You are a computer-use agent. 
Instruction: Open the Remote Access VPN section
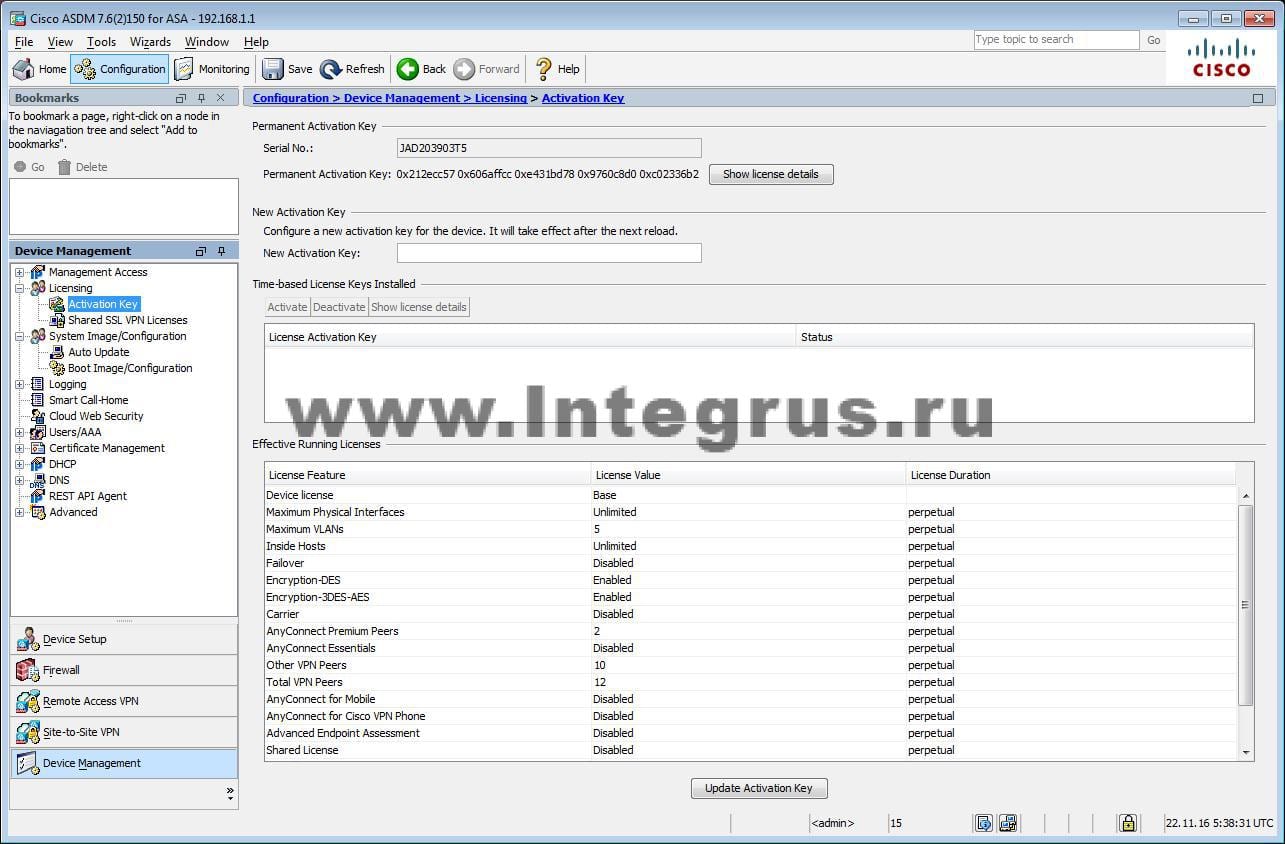pos(124,701)
